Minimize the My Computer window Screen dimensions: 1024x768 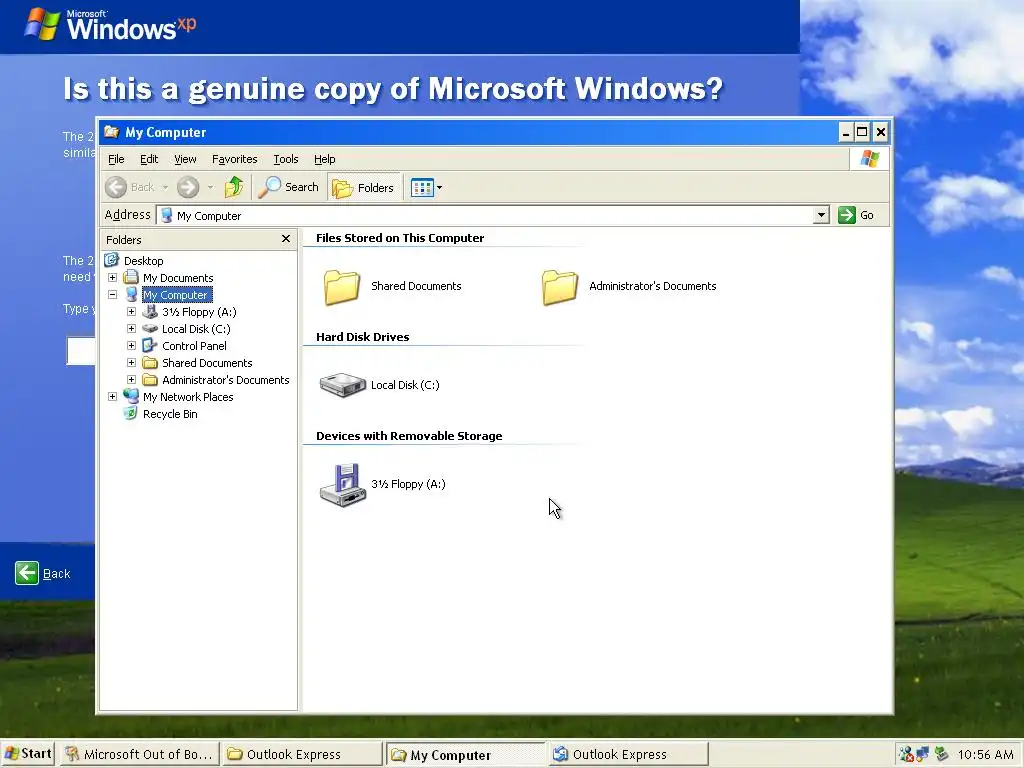click(846, 133)
